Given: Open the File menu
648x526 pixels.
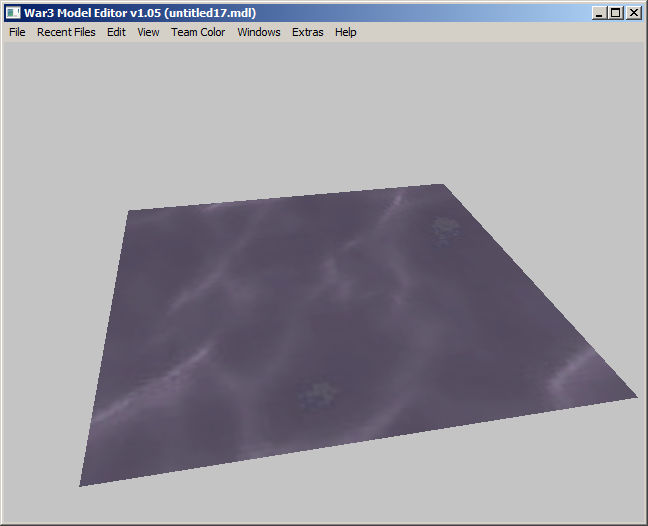Looking at the screenshot, I should coord(17,32).
